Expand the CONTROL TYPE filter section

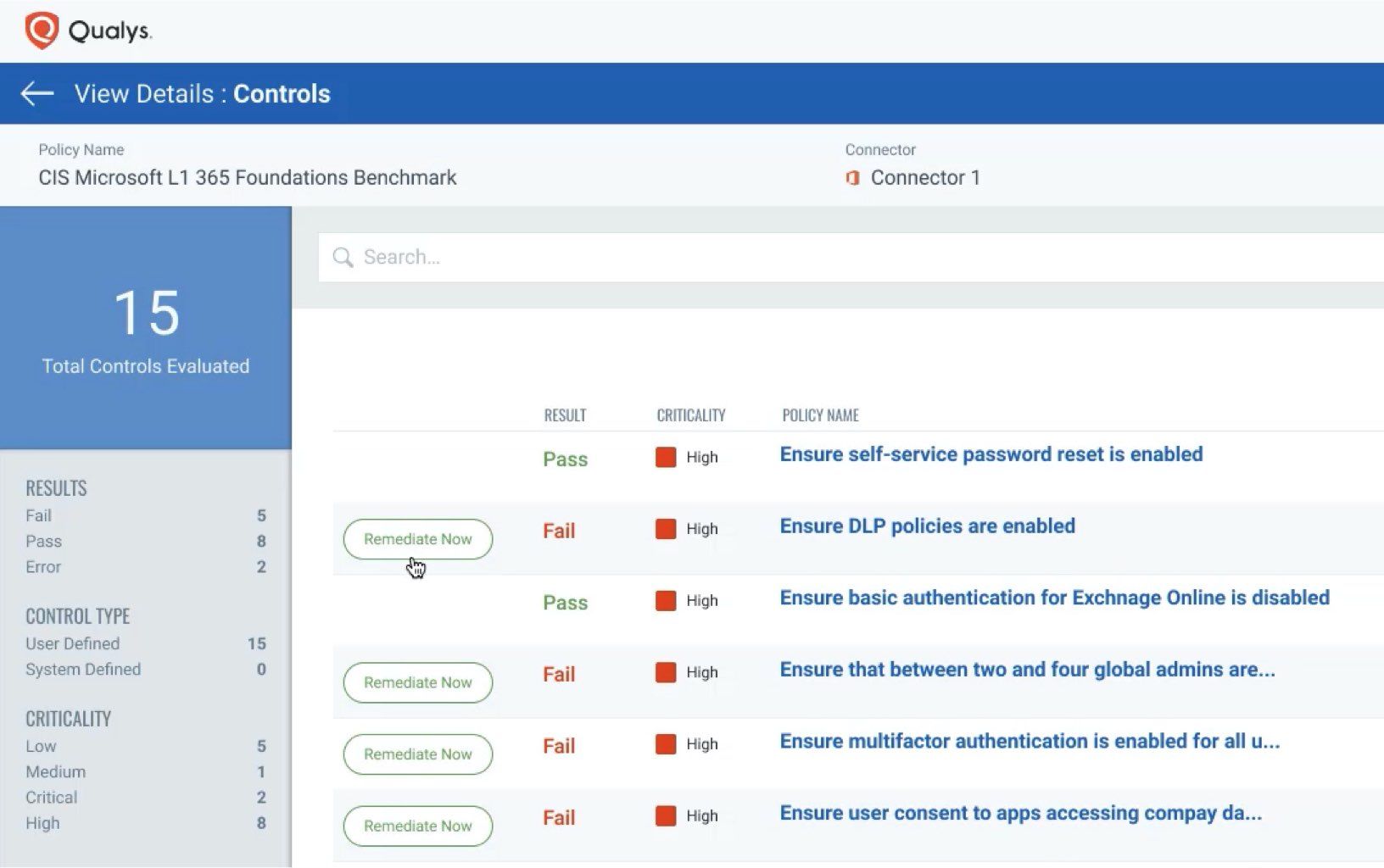[77, 616]
